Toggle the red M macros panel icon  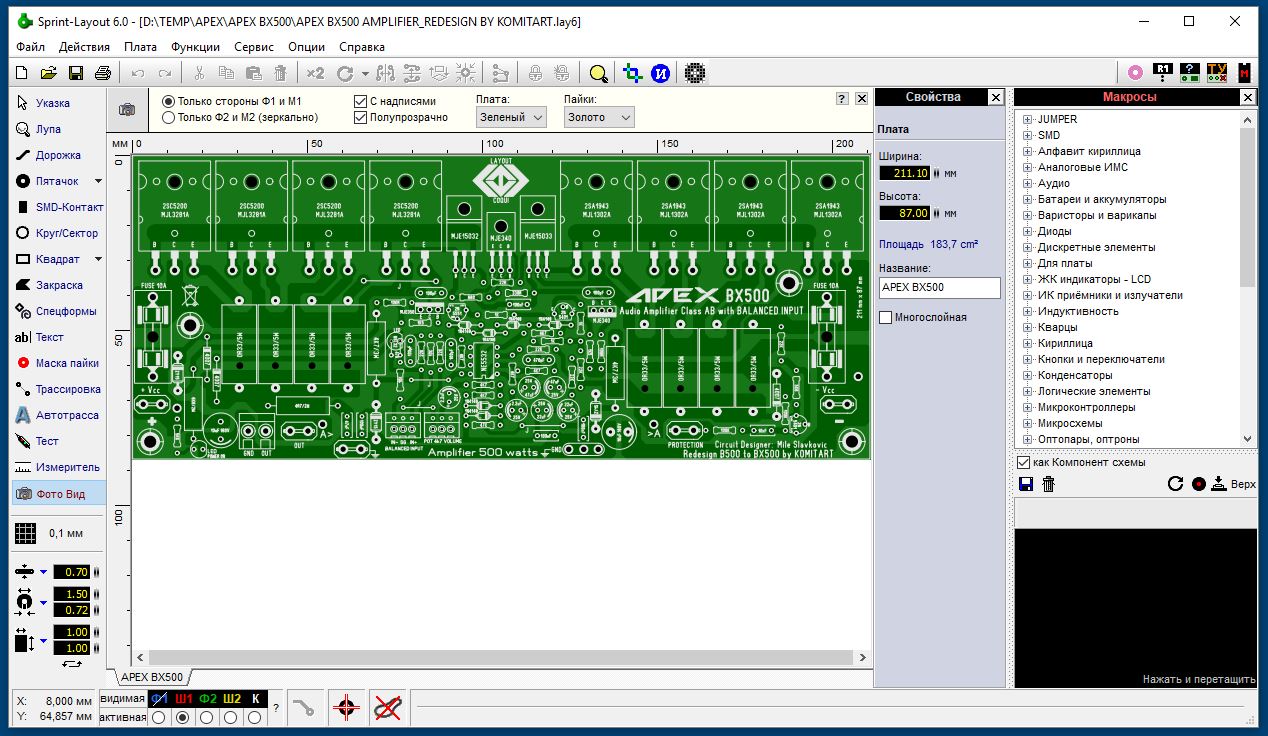coord(1244,73)
